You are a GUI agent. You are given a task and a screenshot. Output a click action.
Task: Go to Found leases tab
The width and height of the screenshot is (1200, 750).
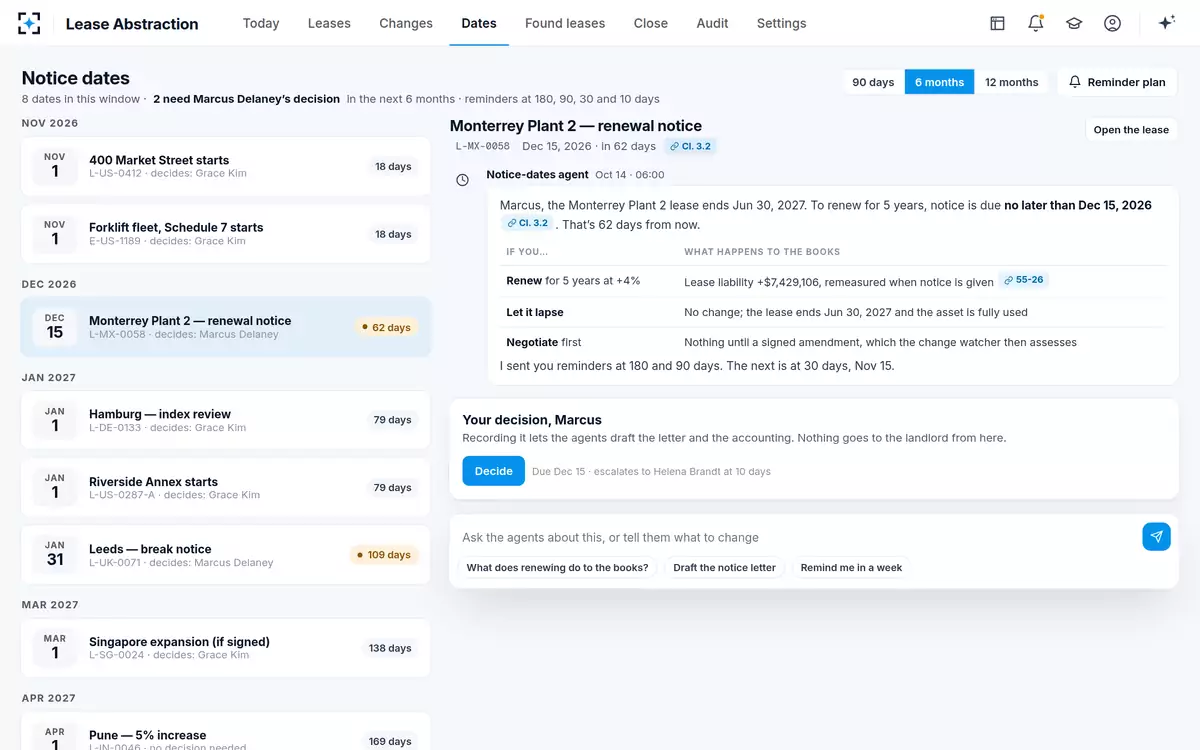565,23
